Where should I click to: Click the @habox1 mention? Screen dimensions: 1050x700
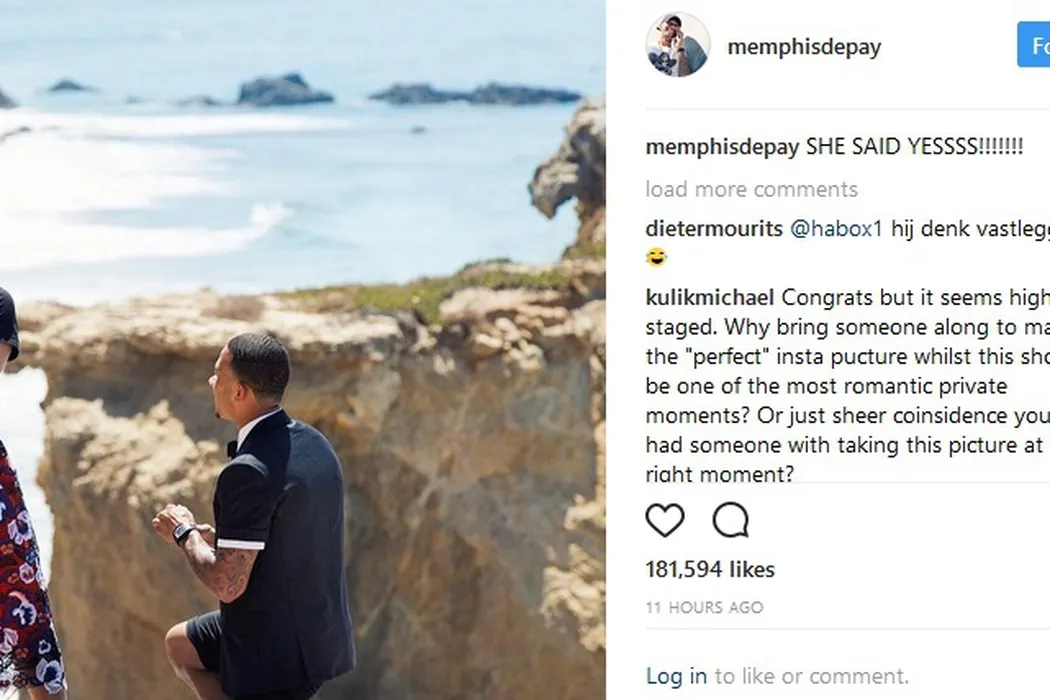click(837, 229)
